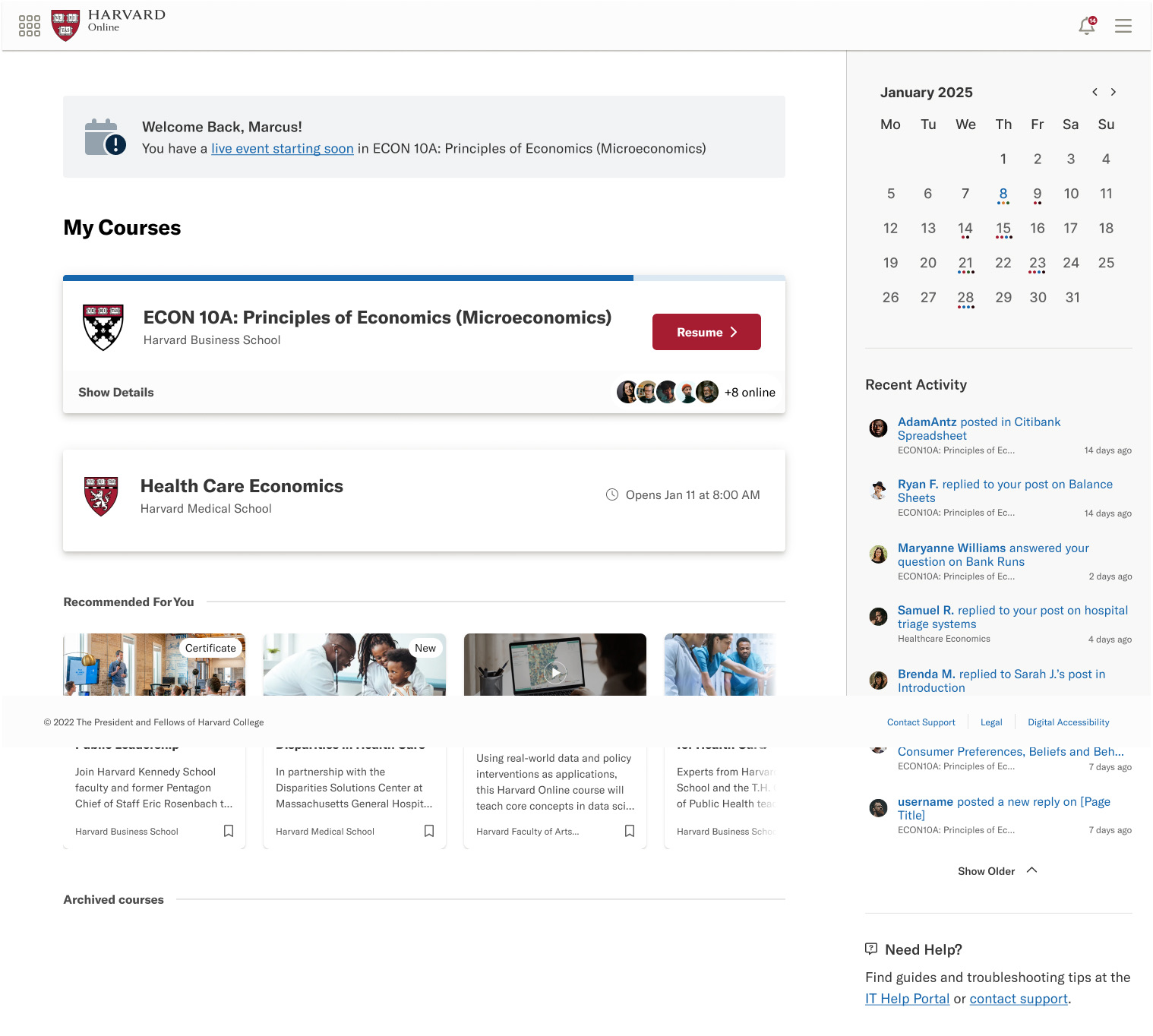Click the Need Help question icon

[871, 949]
